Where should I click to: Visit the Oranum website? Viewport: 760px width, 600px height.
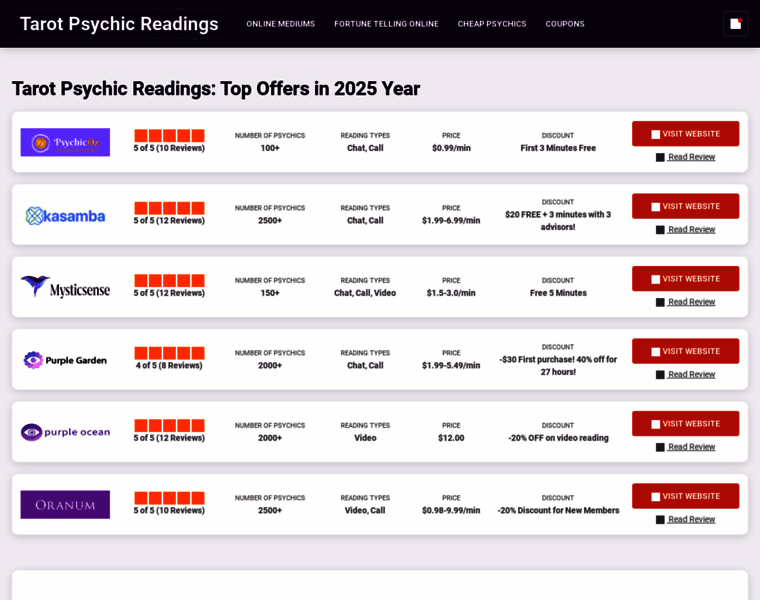(685, 496)
